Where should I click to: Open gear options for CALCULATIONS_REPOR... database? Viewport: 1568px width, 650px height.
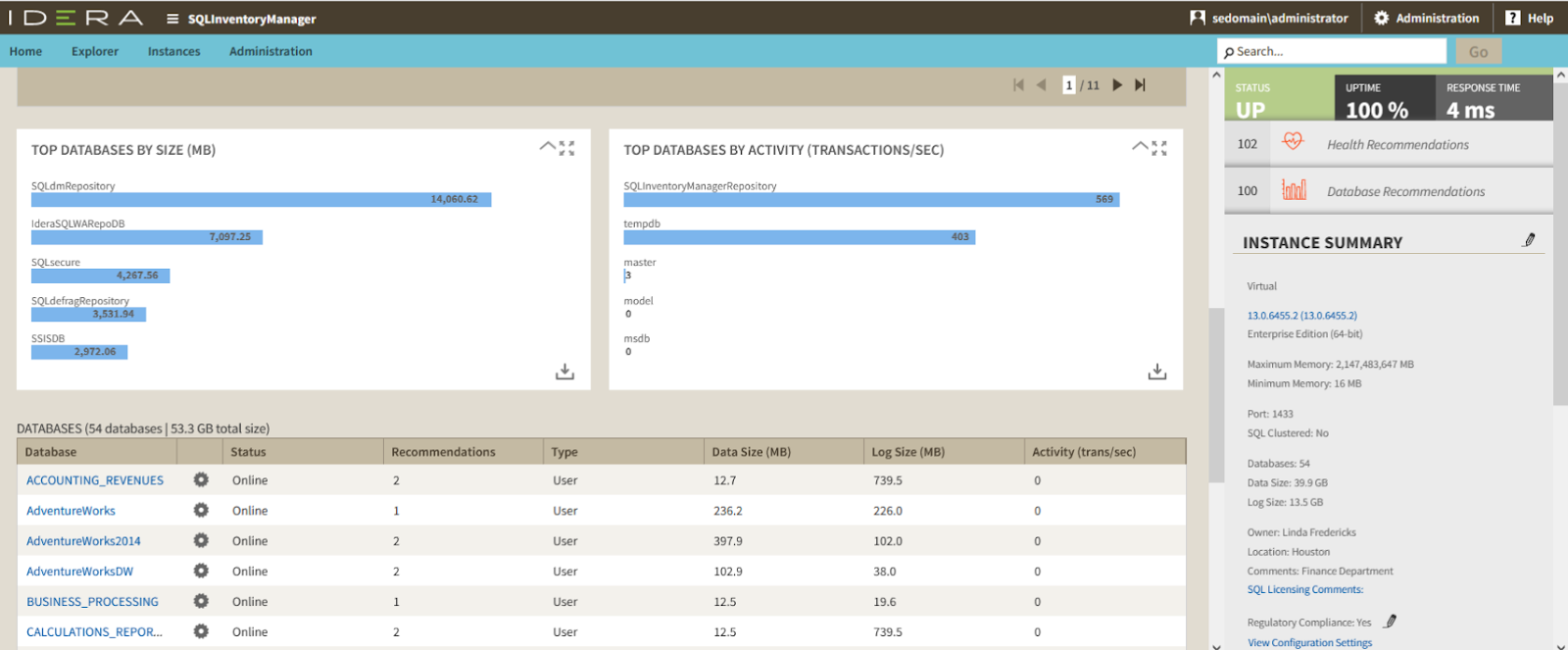click(x=201, y=631)
